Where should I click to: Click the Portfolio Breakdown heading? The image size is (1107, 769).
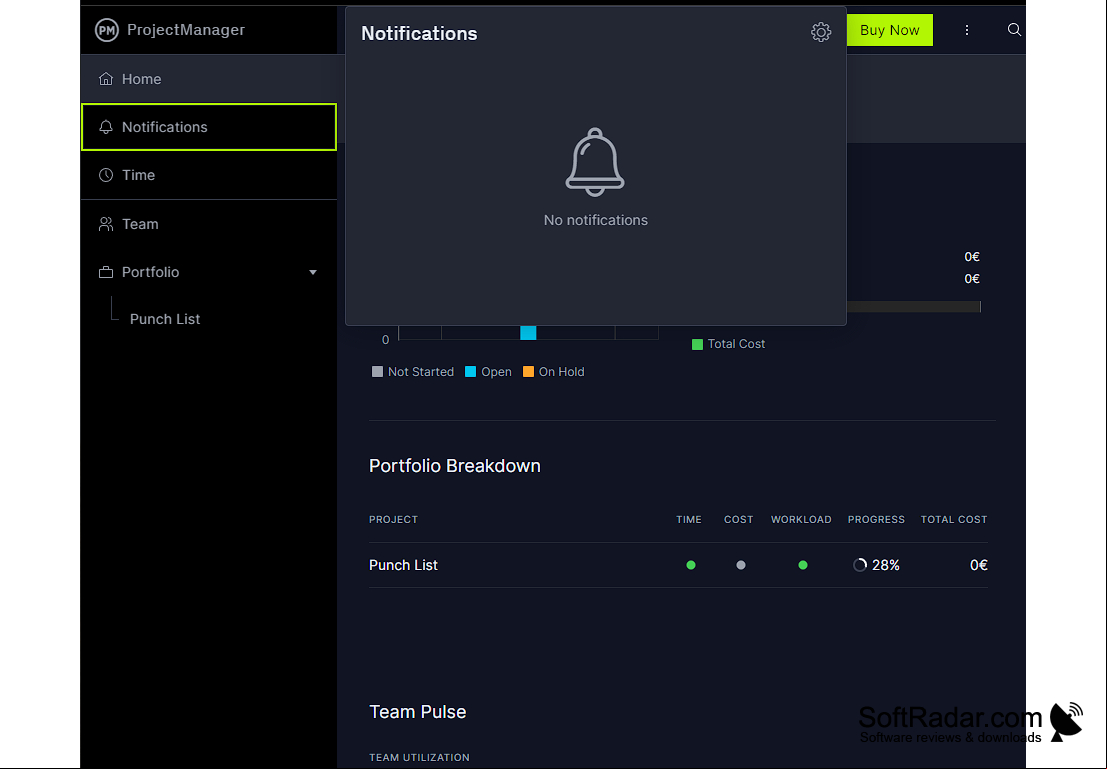[455, 466]
